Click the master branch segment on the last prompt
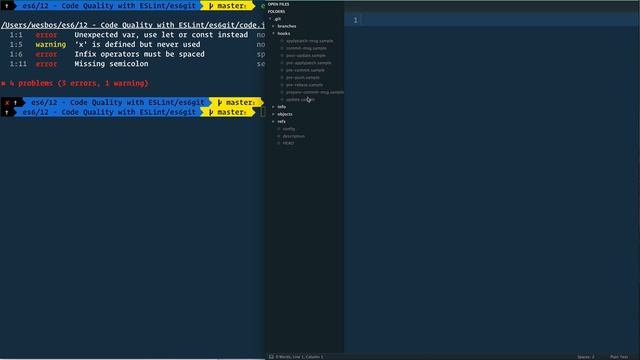This screenshot has width=640, height=360. click(x=228, y=112)
